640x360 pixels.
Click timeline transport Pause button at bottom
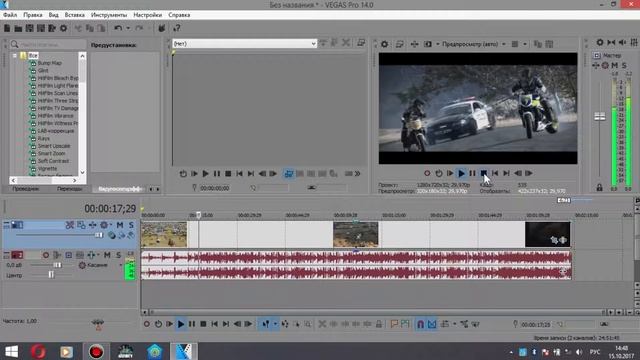click(x=192, y=324)
